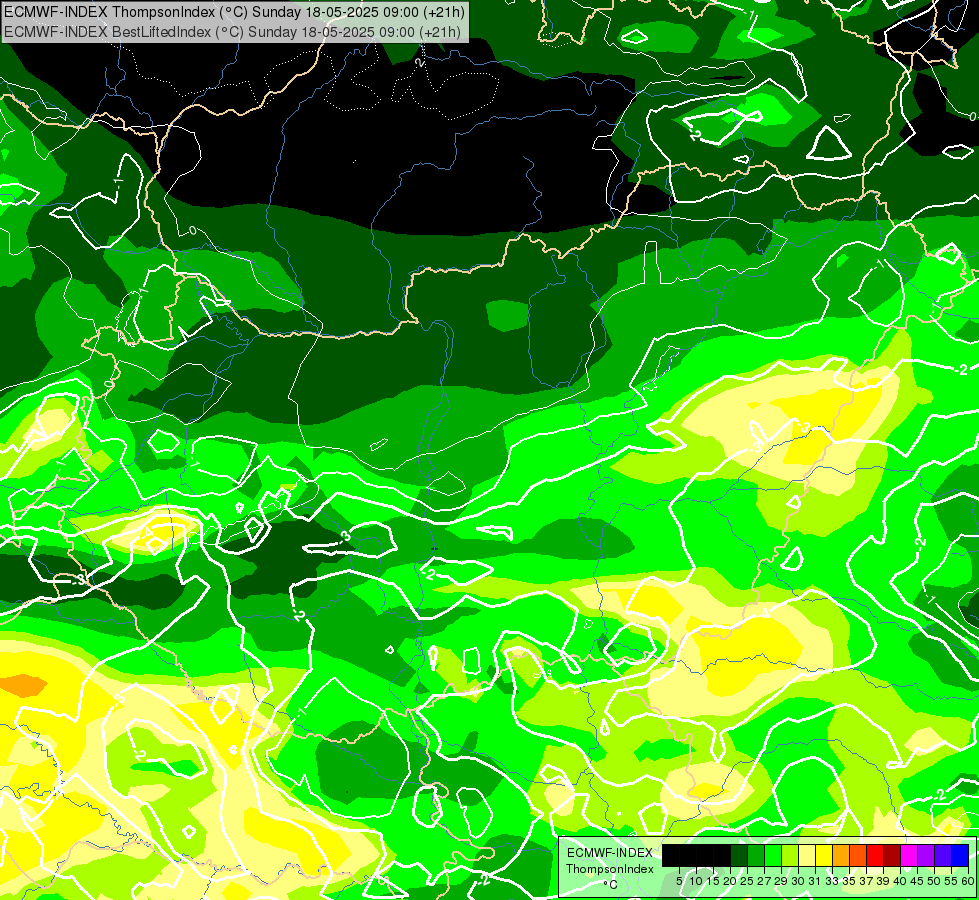Viewport: 979px width, 900px height.
Task: Click the medium green 25-27 legend swatch
Action: tap(755, 855)
